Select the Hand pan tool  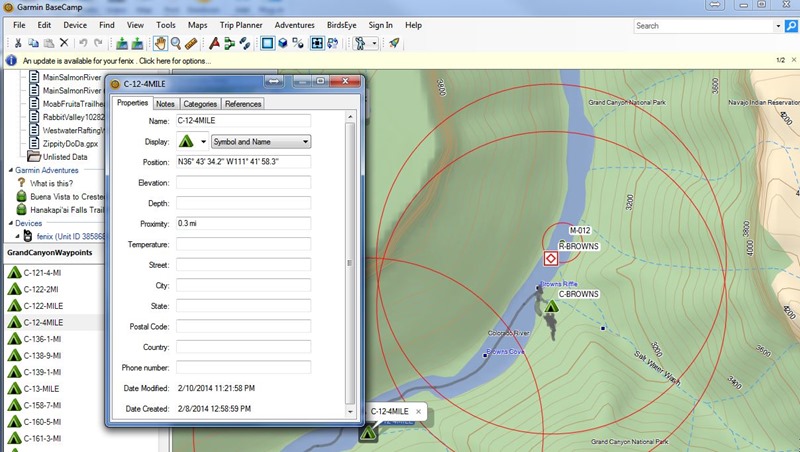160,43
